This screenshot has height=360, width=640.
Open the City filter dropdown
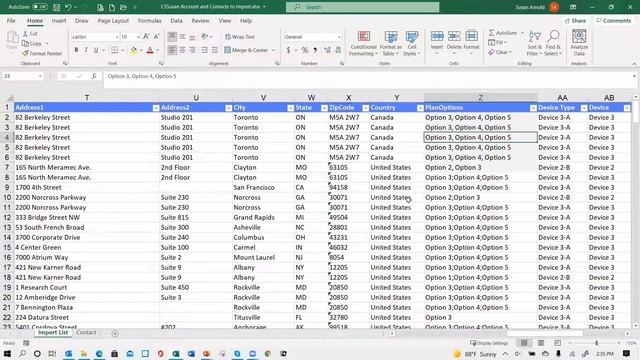290,108
